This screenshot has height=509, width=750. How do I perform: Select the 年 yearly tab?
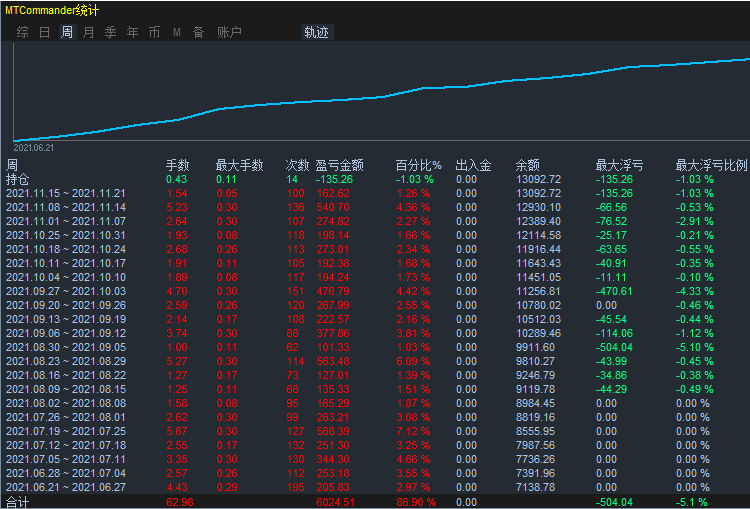132,32
